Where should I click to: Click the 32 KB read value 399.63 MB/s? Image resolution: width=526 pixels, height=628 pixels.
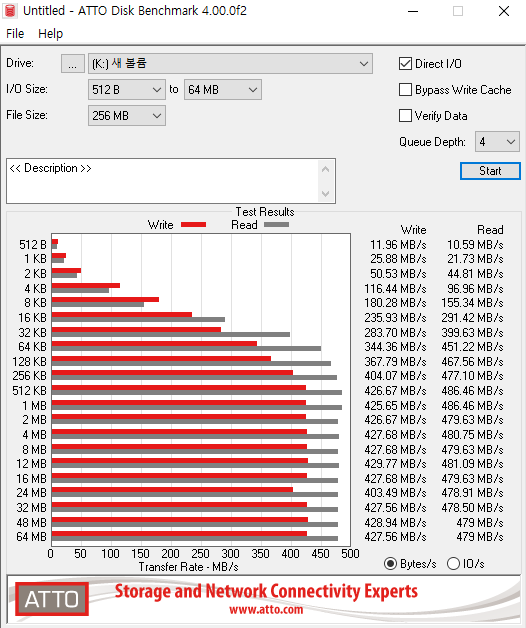(x=472, y=333)
